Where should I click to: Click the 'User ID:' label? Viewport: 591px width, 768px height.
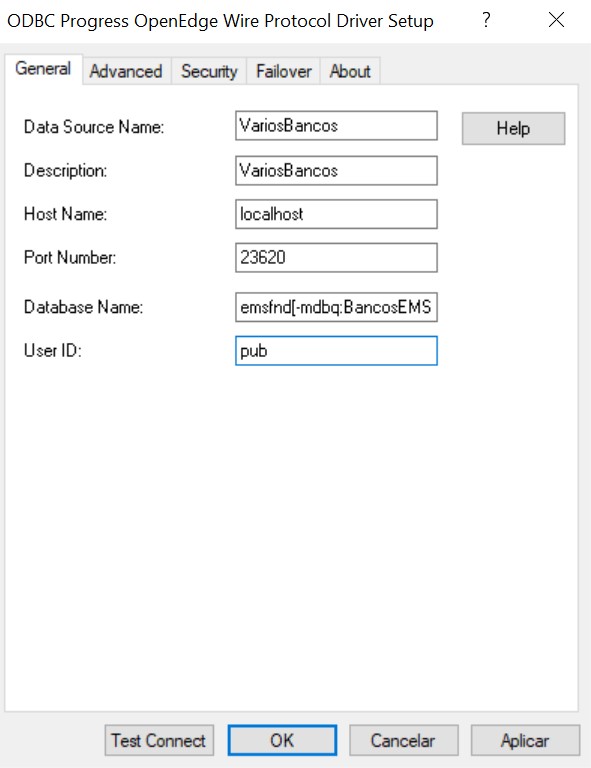tap(52, 351)
